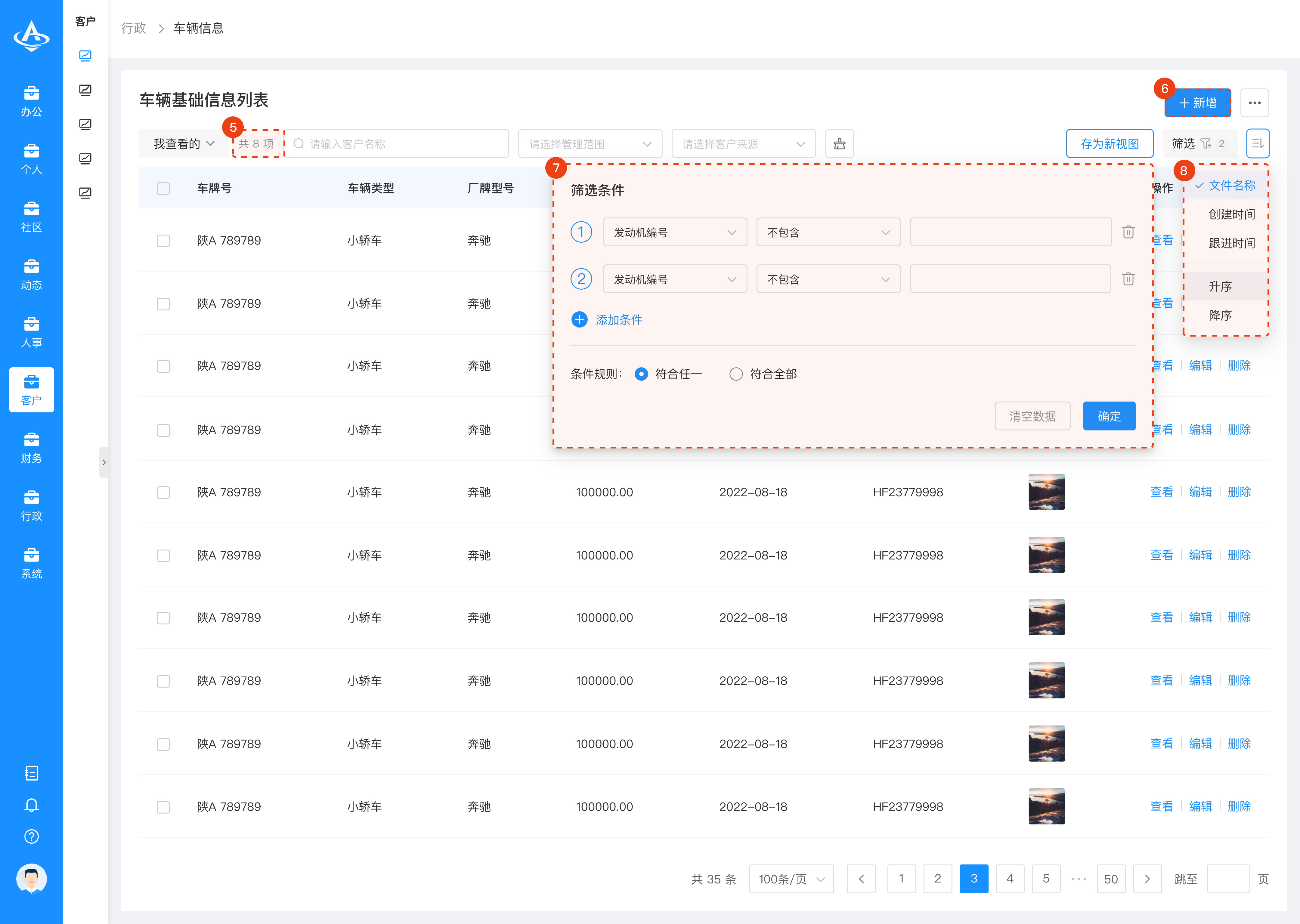Screen dimensions: 1300x924
Task: Click the highlighted first submenu chart icon
Action: point(85,56)
